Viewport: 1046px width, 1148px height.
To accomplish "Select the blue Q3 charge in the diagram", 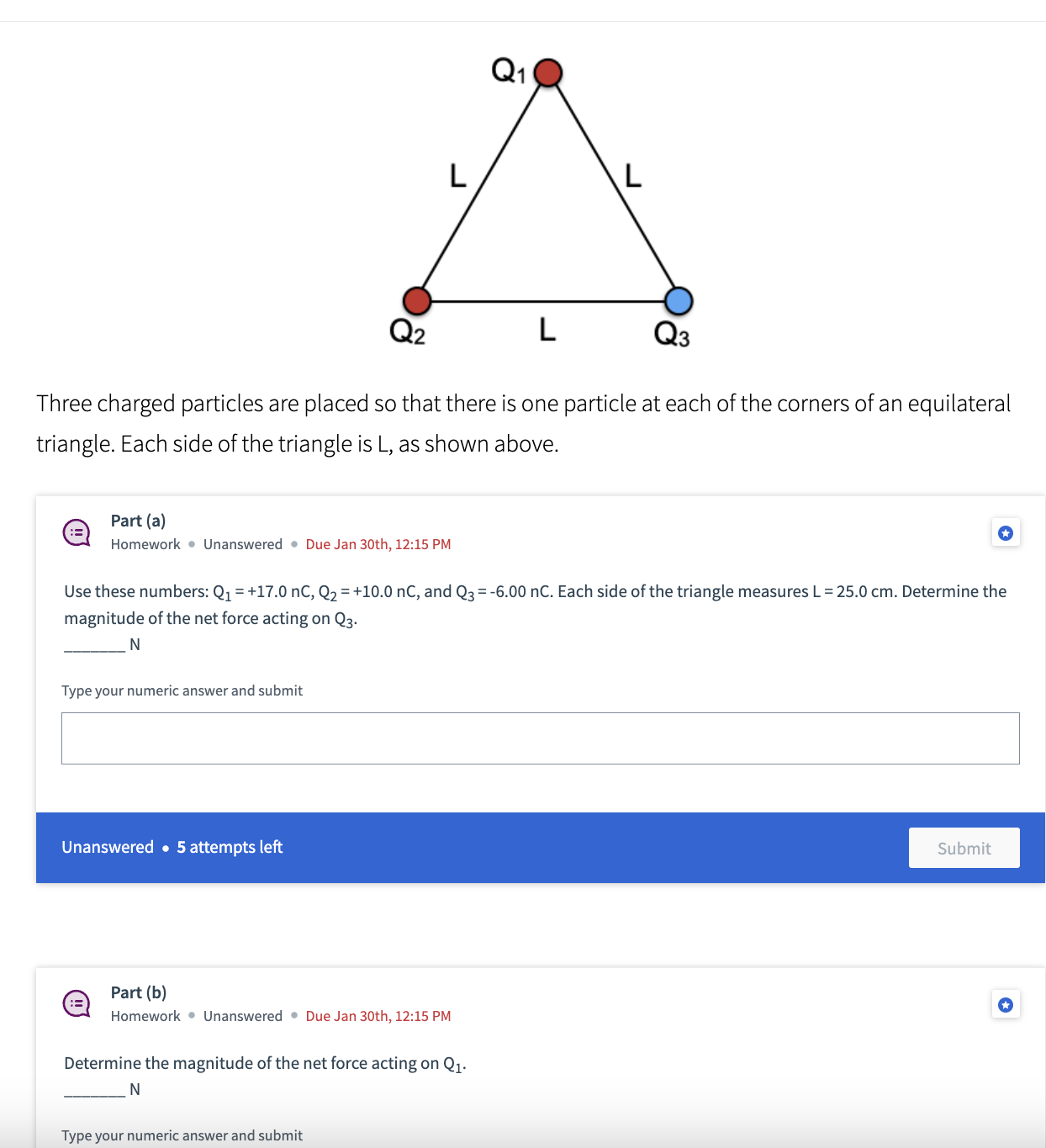I will click(x=678, y=299).
